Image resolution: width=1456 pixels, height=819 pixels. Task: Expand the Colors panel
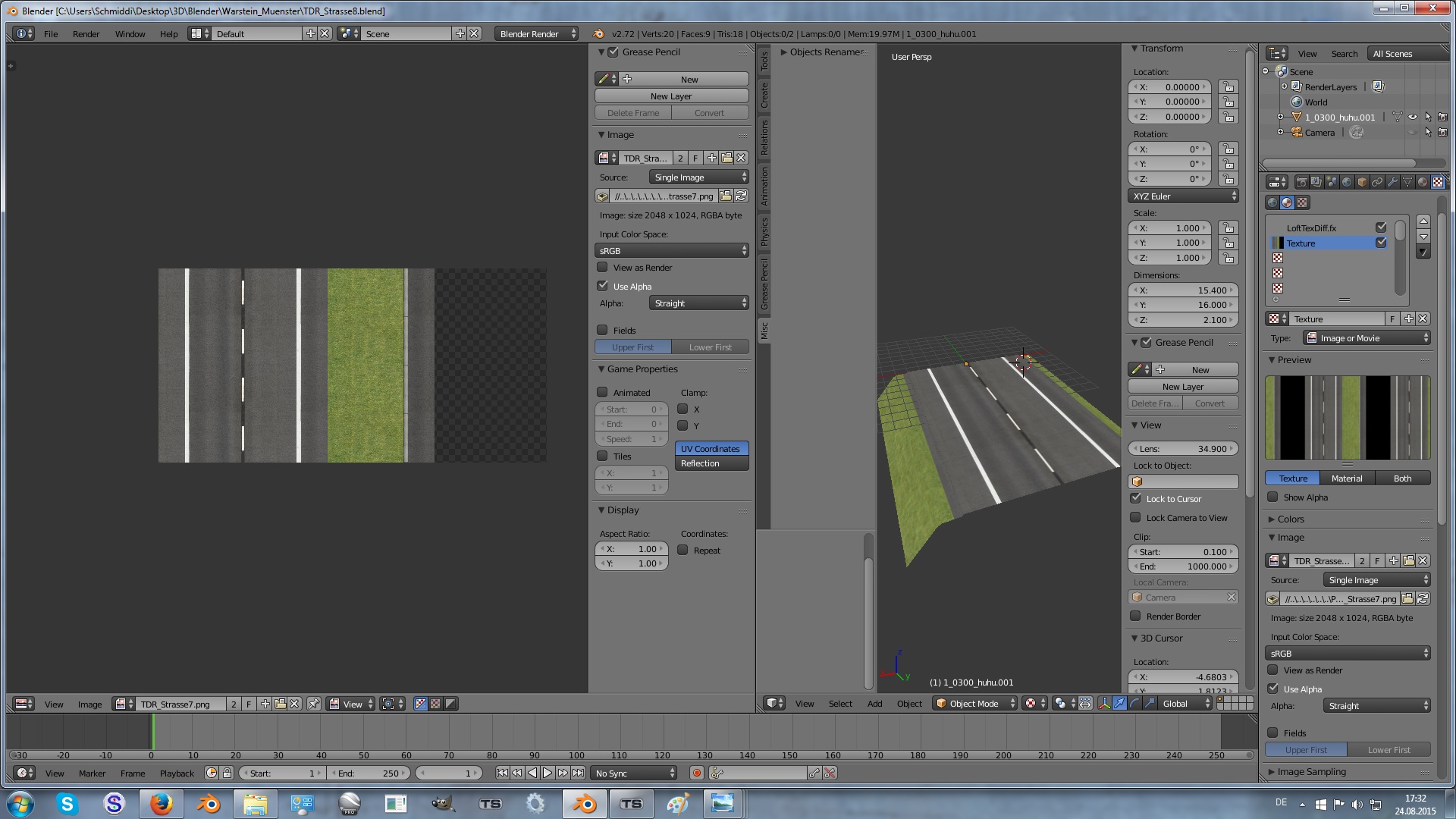pyautogui.click(x=1290, y=519)
